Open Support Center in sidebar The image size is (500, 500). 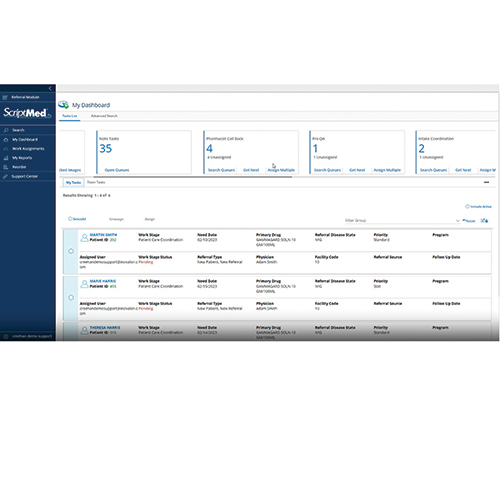click(x=24, y=176)
